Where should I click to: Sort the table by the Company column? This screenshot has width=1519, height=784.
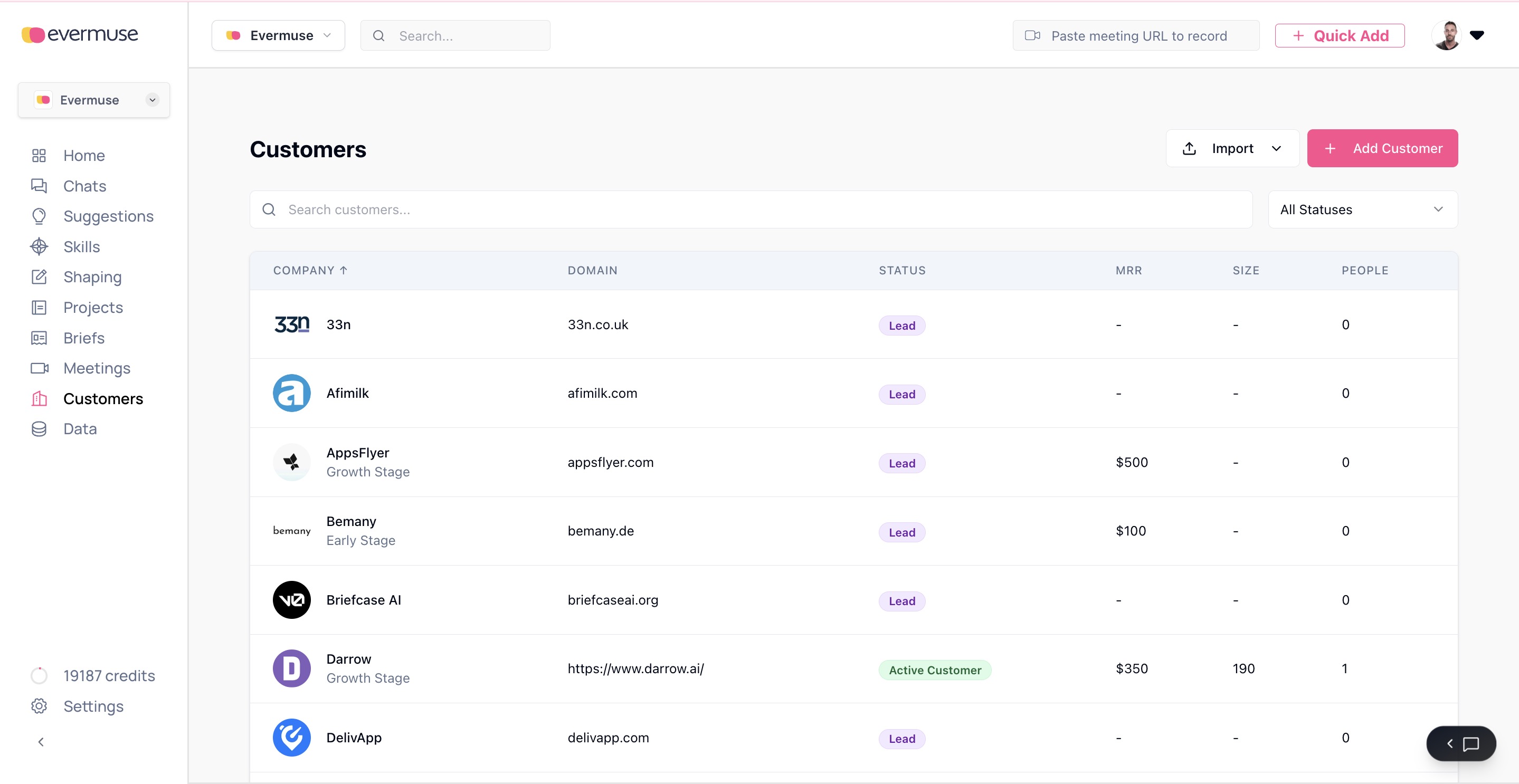310,271
